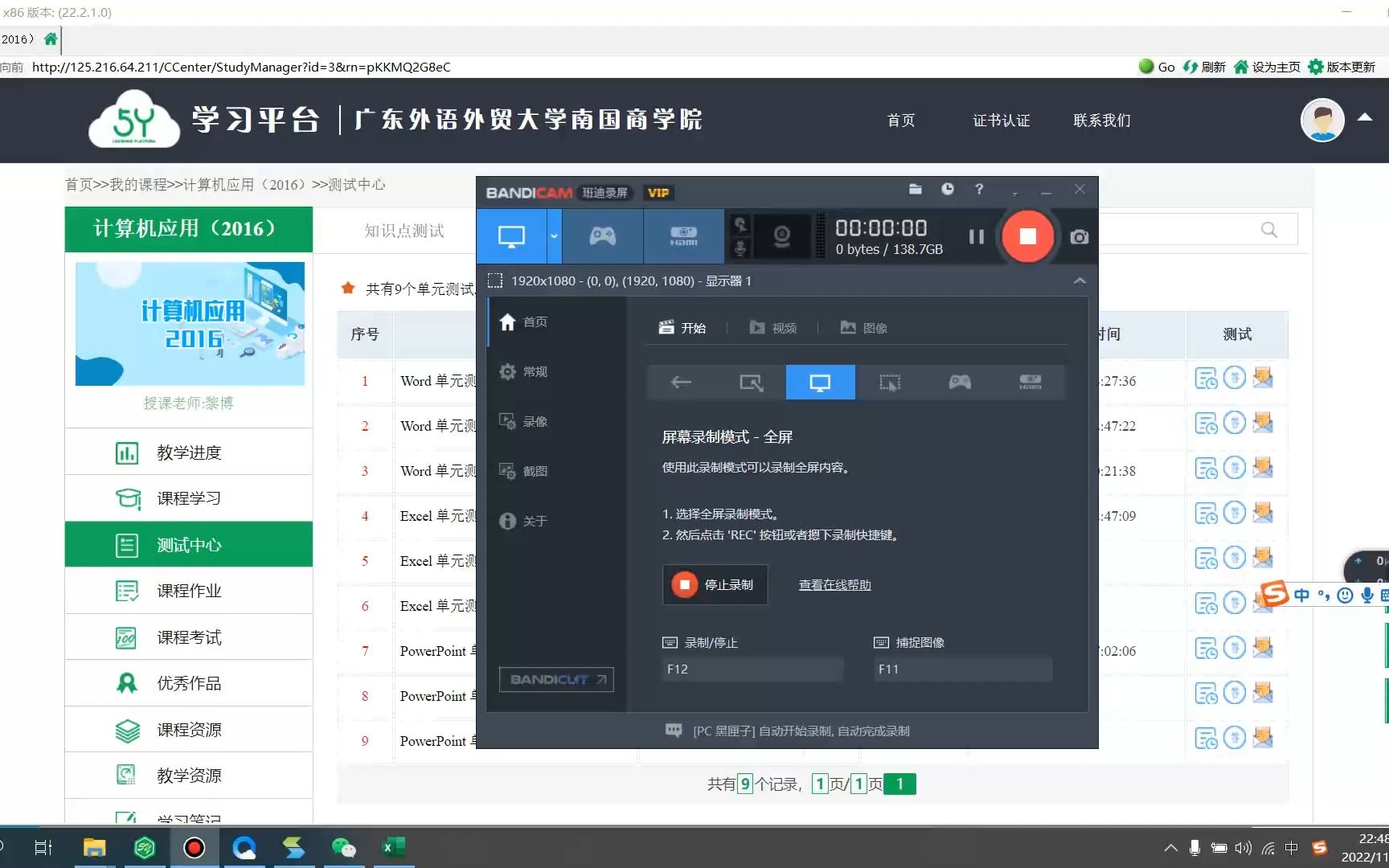Open 课程资源 in the course sidebar
Screen dimensions: 1389x868
click(x=188, y=730)
